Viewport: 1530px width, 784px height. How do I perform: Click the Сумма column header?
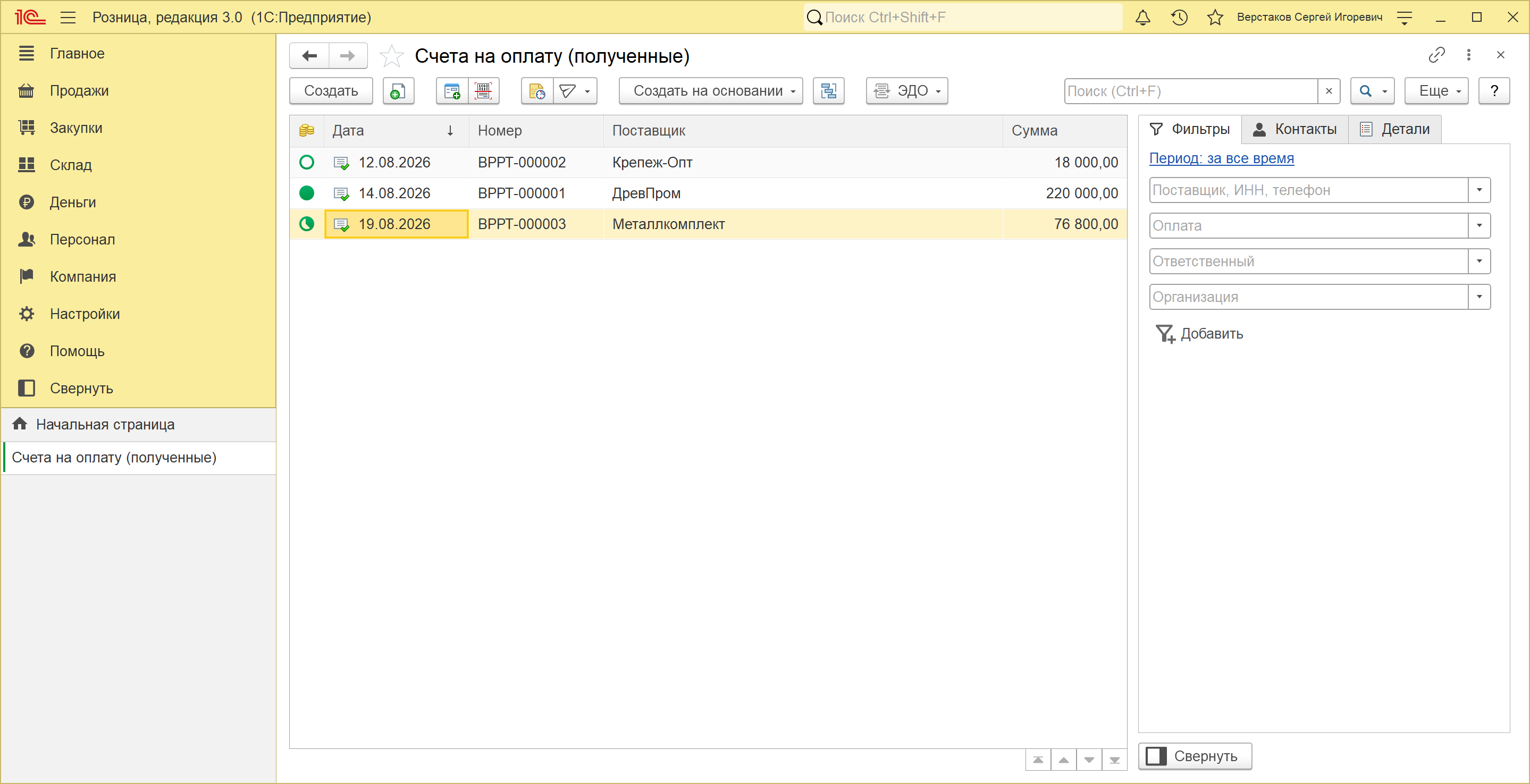click(1064, 131)
